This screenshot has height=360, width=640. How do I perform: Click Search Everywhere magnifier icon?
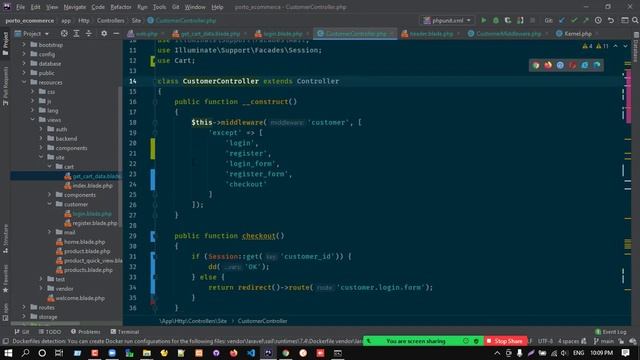click(x=635, y=20)
